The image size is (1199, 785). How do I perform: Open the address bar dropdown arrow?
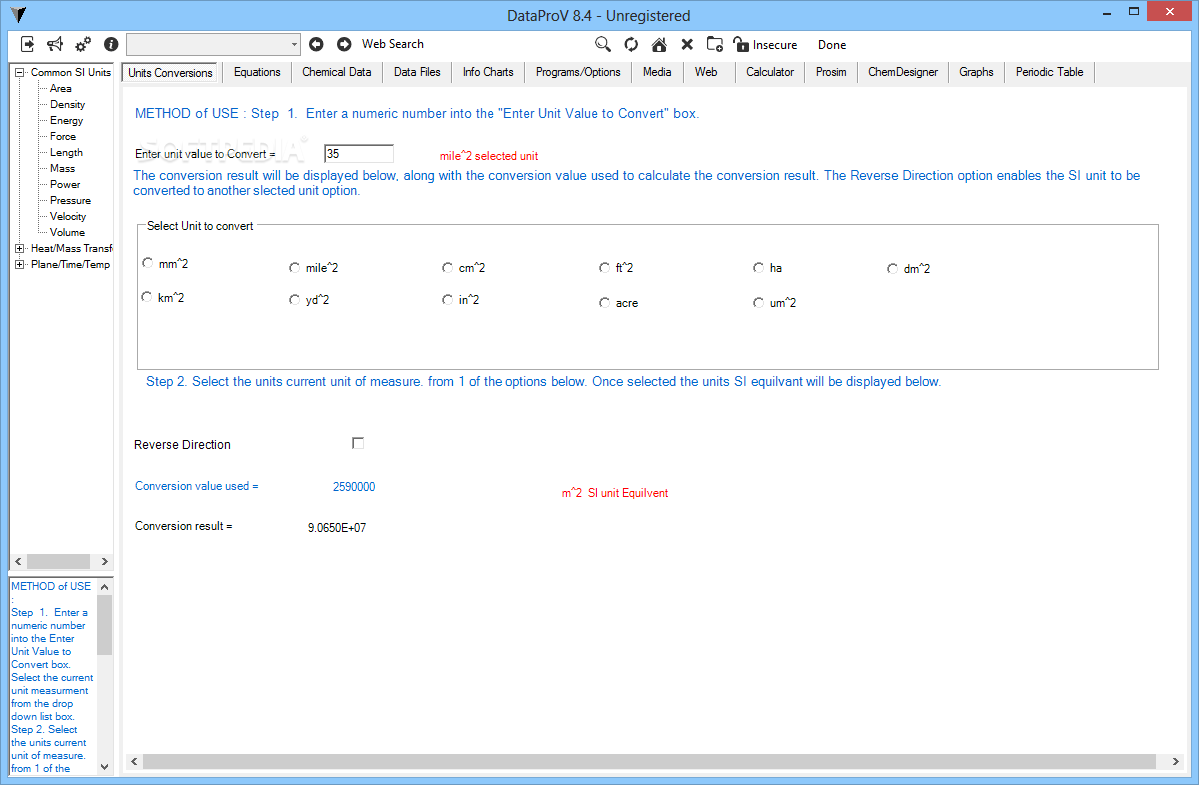click(x=294, y=44)
